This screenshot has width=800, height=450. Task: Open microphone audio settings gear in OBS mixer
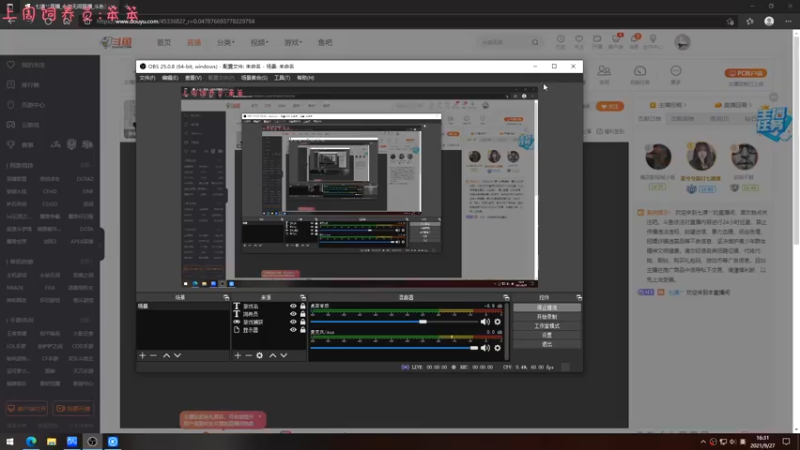click(x=497, y=348)
